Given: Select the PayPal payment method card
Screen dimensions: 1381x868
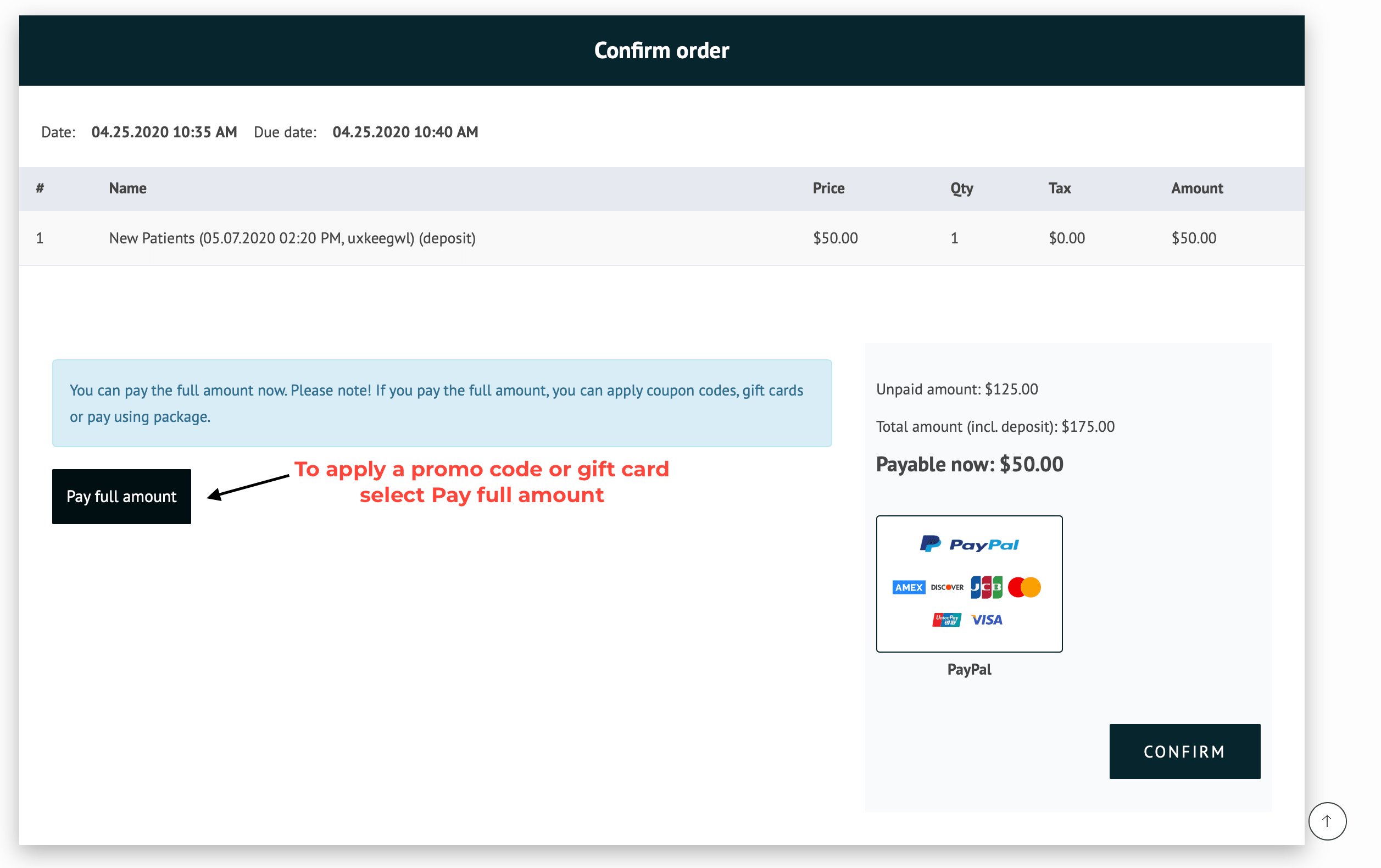Looking at the screenshot, I should click(x=969, y=583).
